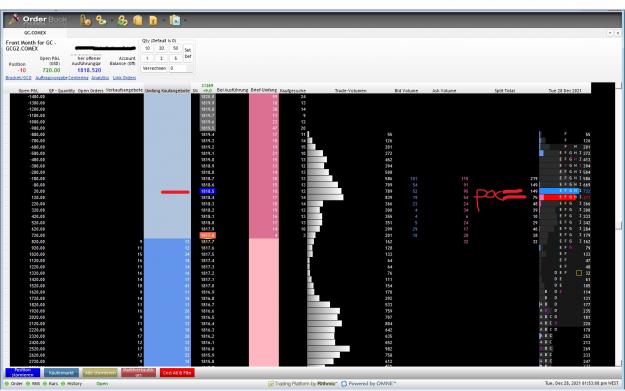Click the clipboard toolbar icon
Image resolution: width=625 pixels, height=391 pixels.
click(x=175, y=20)
